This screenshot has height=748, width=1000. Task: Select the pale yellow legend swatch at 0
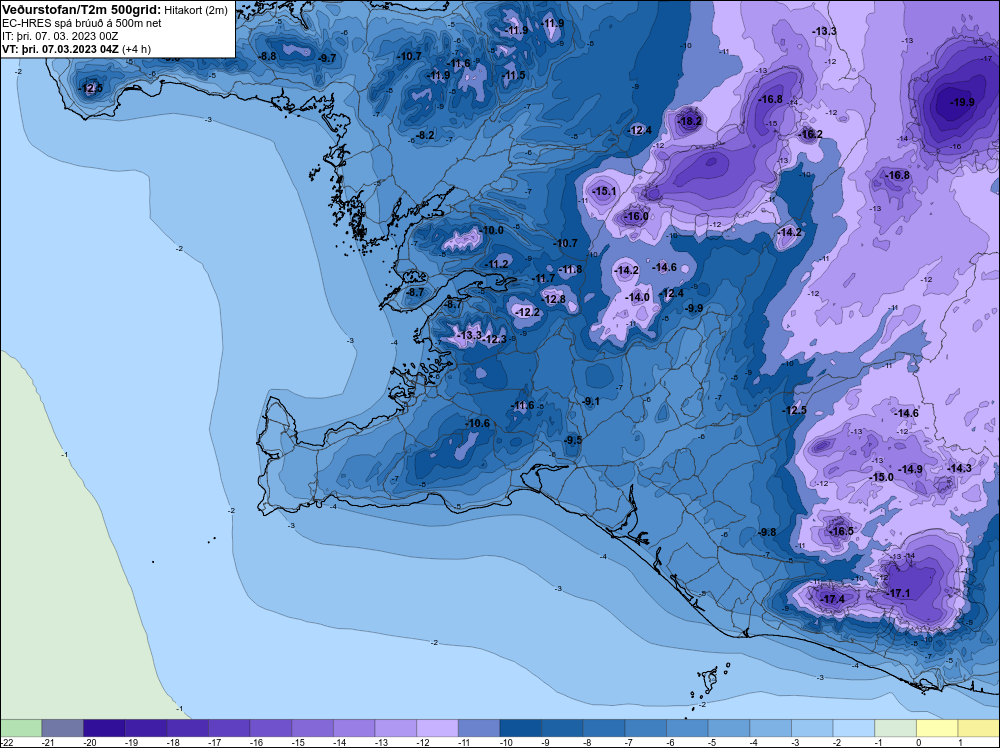pos(937,728)
